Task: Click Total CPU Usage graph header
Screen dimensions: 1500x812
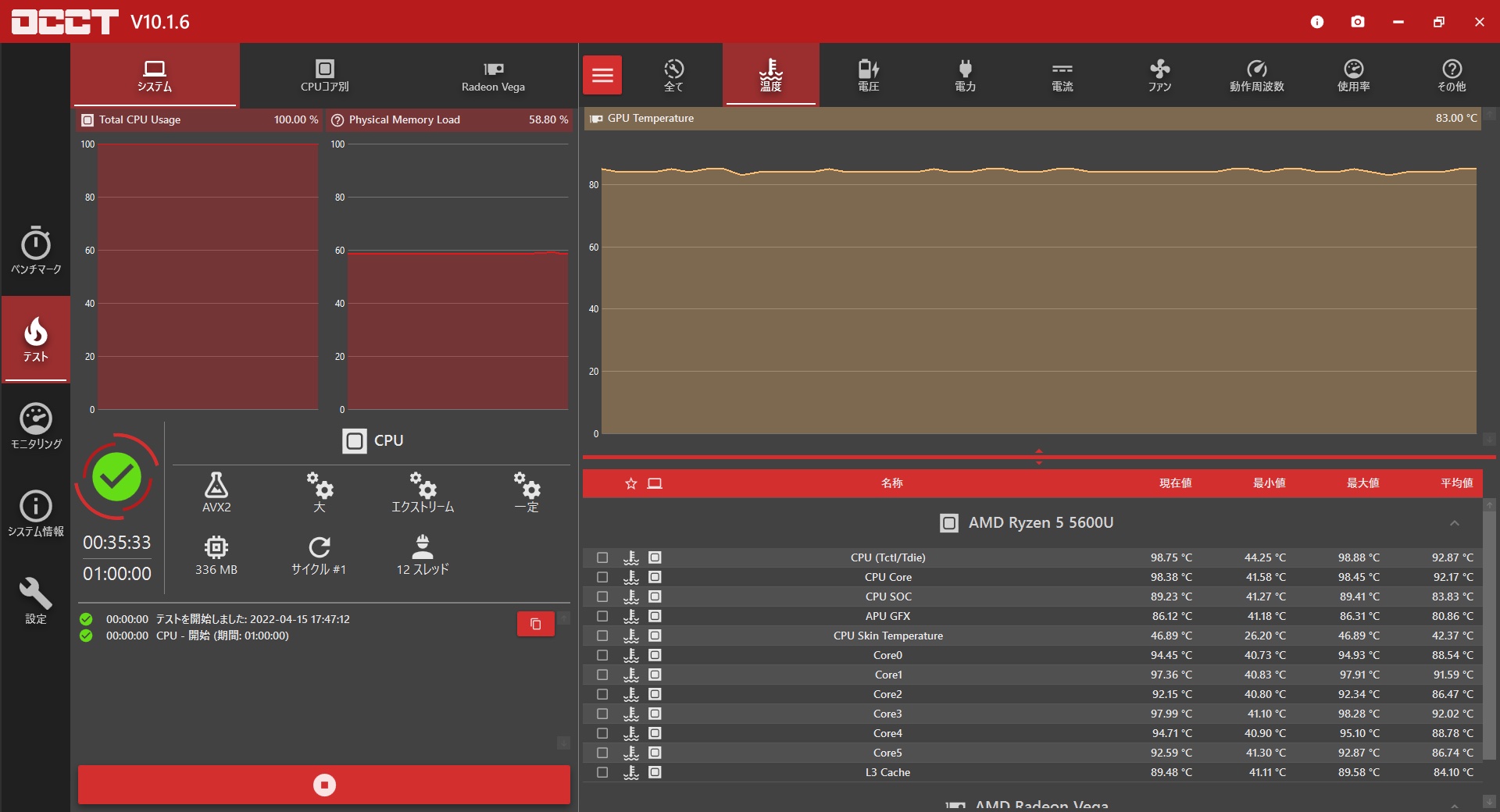Action: (x=200, y=119)
